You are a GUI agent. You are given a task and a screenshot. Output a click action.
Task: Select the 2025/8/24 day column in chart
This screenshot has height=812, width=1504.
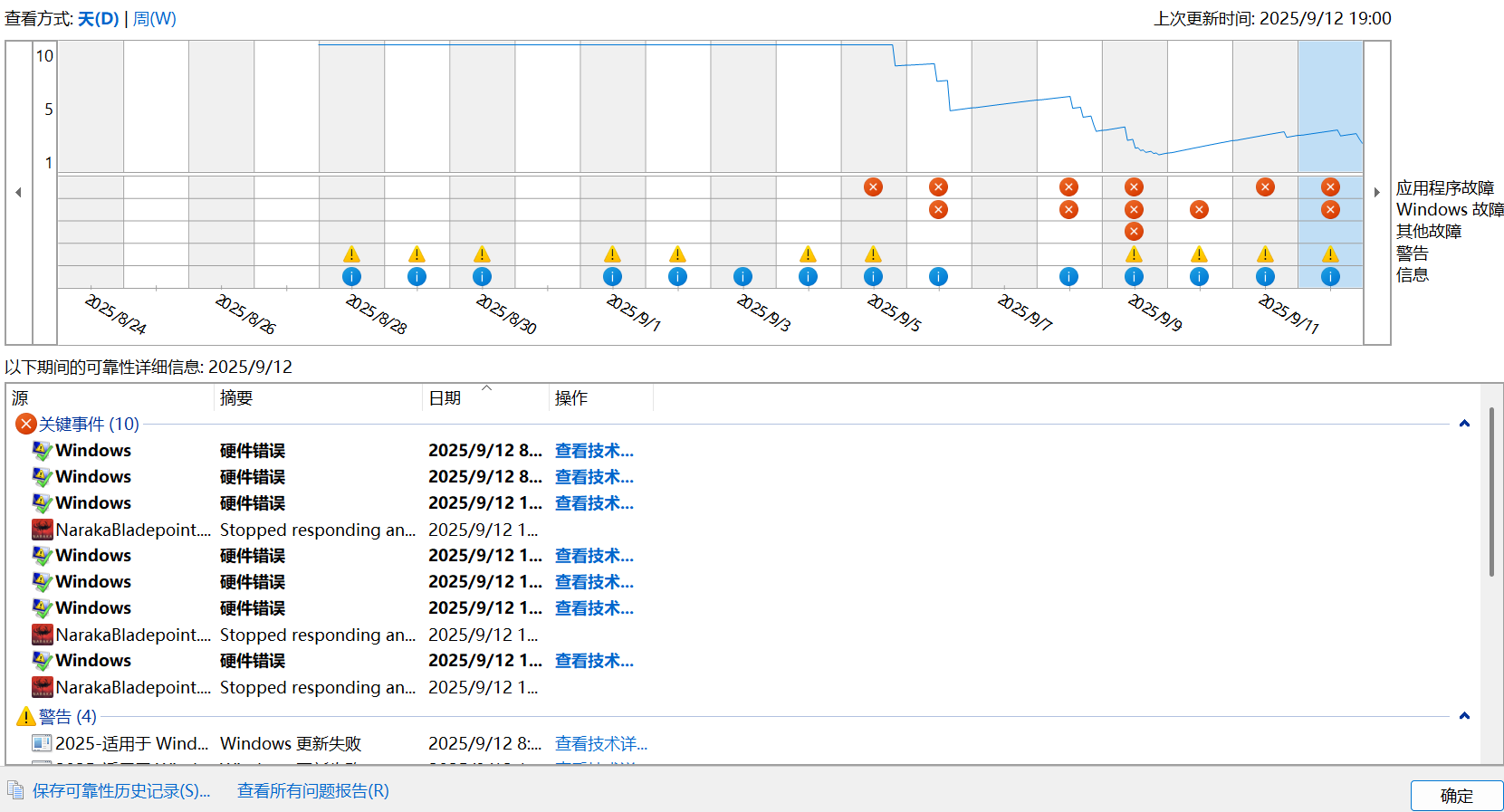(91, 165)
